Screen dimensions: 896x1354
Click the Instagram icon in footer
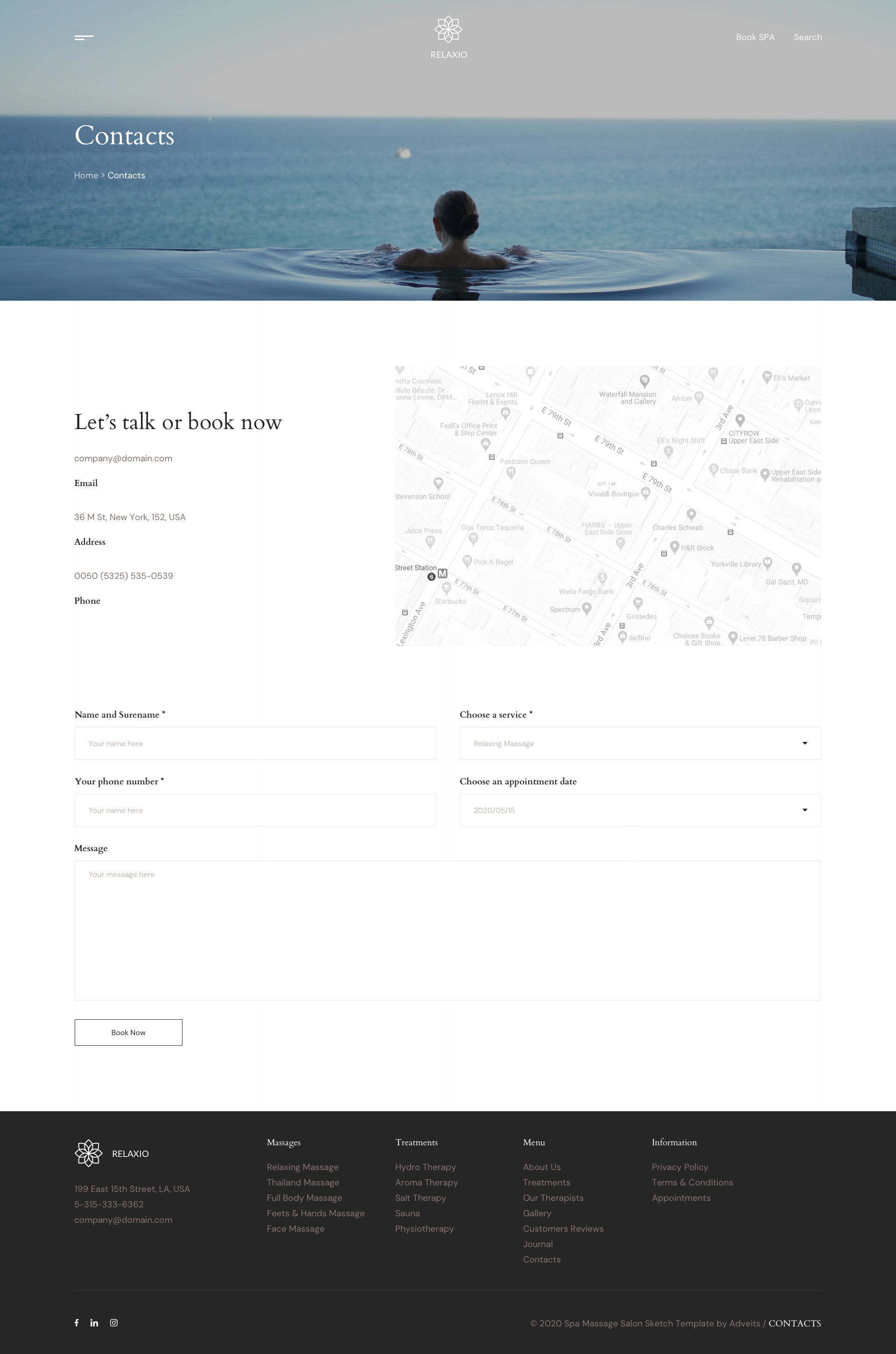click(x=114, y=1323)
